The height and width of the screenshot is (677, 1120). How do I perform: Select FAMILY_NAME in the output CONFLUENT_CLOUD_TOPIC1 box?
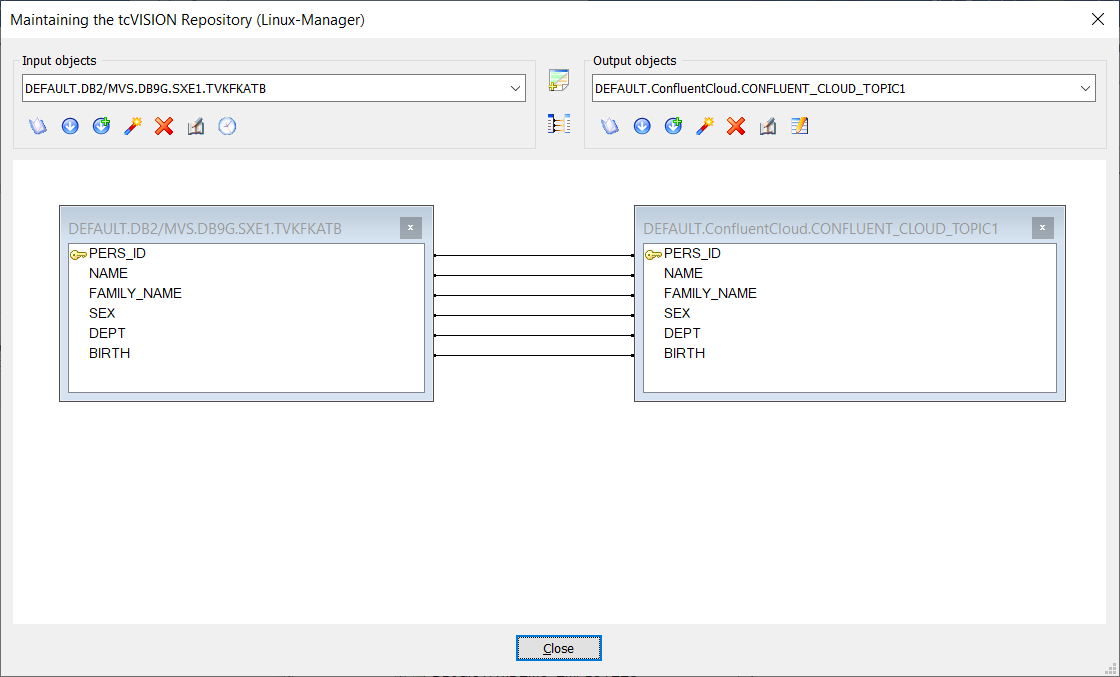(x=710, y=294)
